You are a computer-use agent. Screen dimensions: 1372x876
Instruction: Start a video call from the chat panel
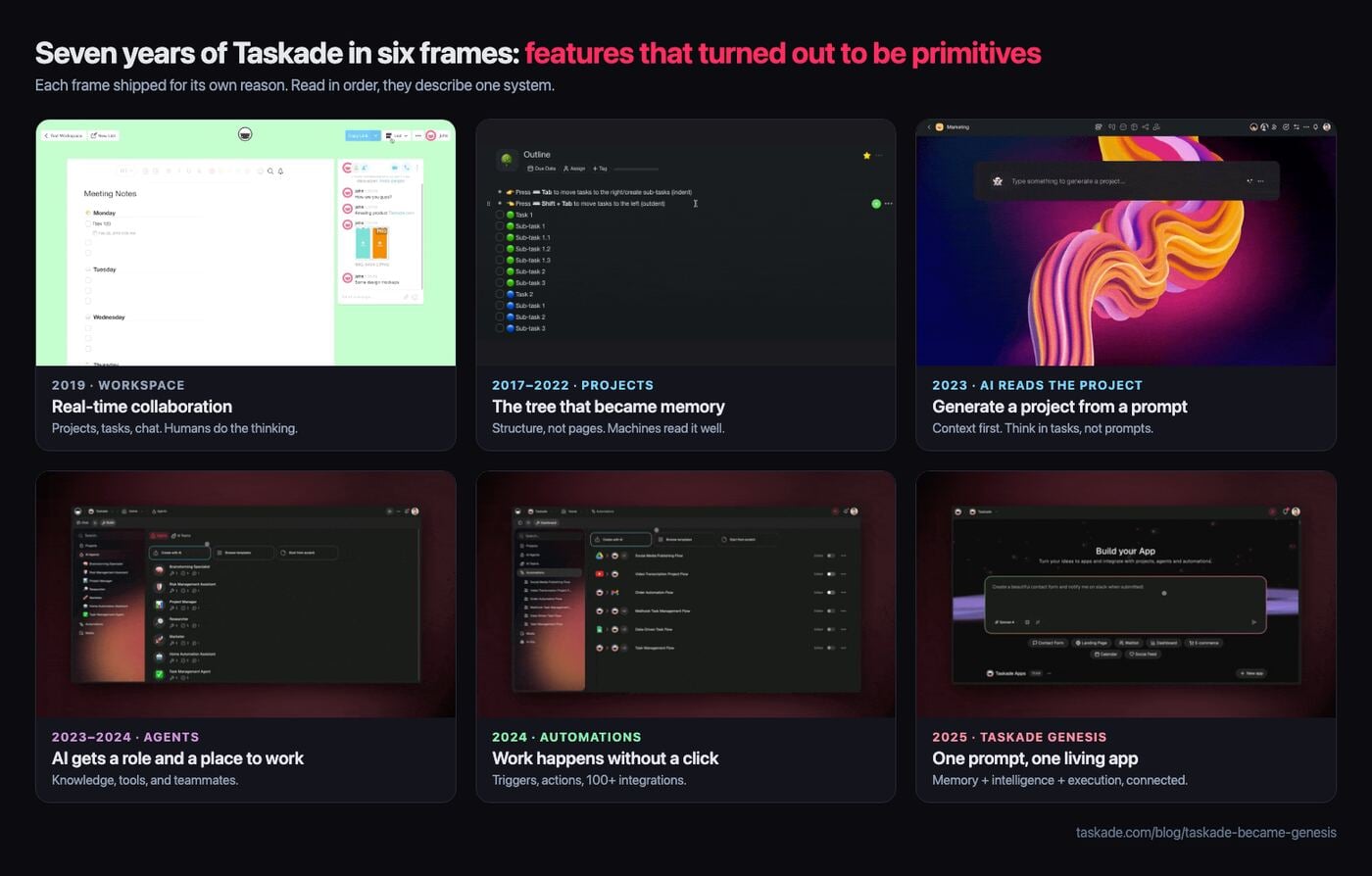click(x=395, y=168)
